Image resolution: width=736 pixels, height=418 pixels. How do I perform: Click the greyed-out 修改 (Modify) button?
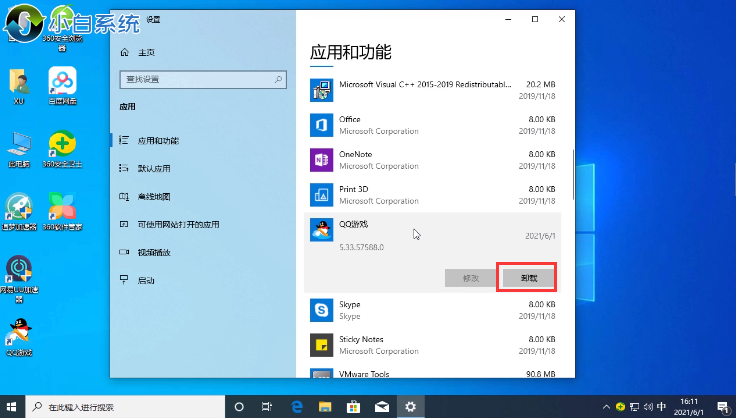[468, 277]
